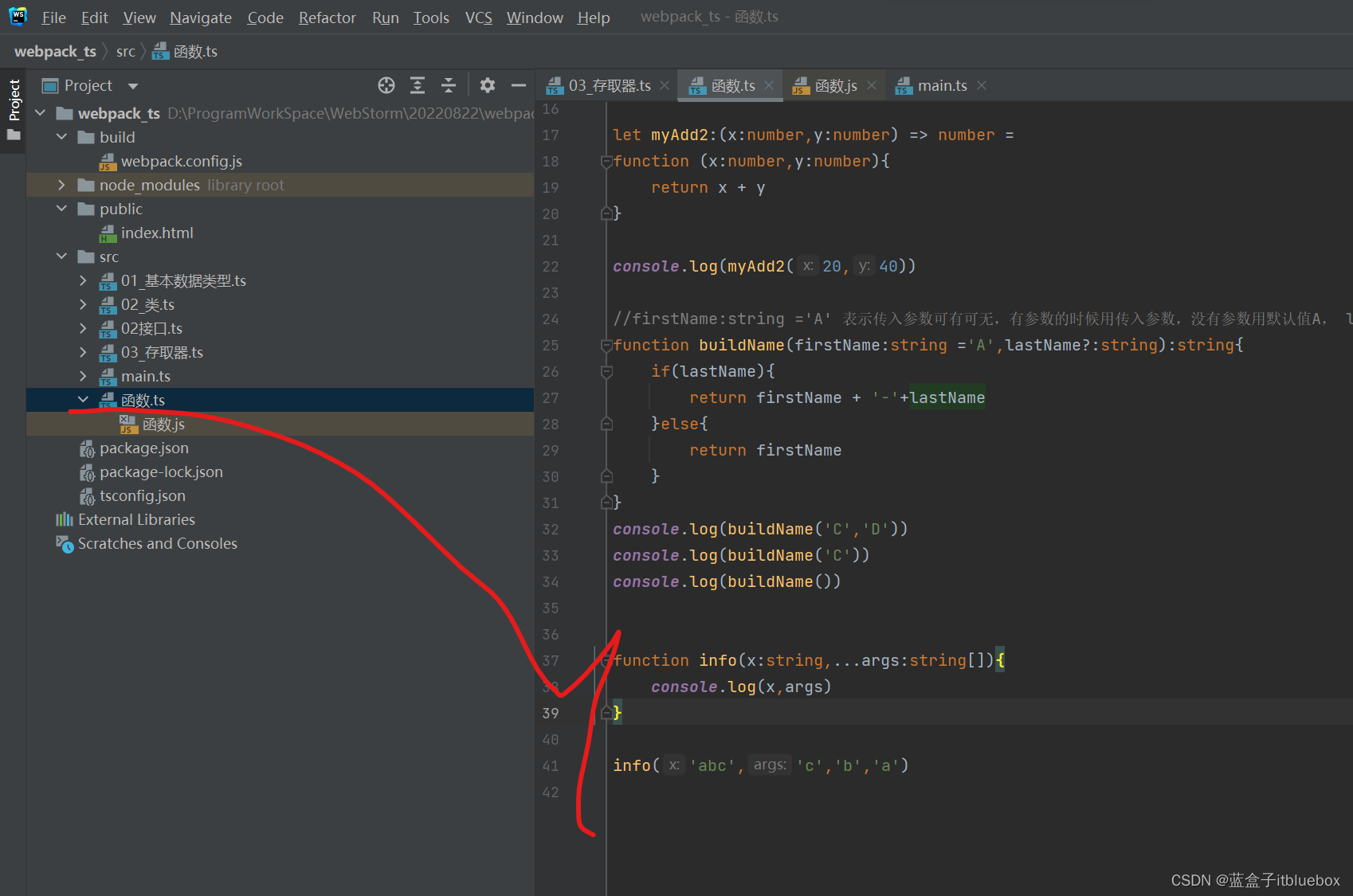Close the 函数.ts editor tab
The width and height of the screenshot is (1353, 896).
tap(769, 85)
